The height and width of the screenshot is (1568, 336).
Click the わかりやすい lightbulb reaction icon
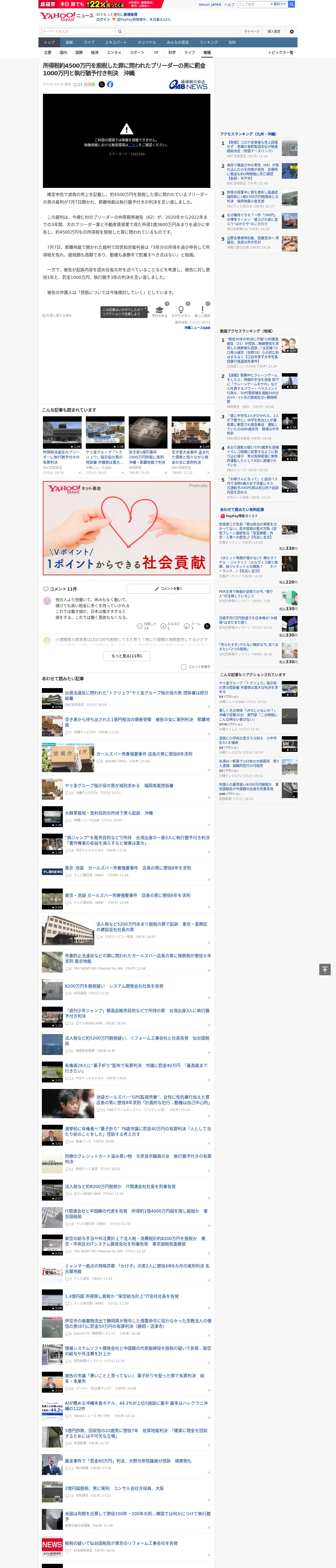[x=181, y=310]
